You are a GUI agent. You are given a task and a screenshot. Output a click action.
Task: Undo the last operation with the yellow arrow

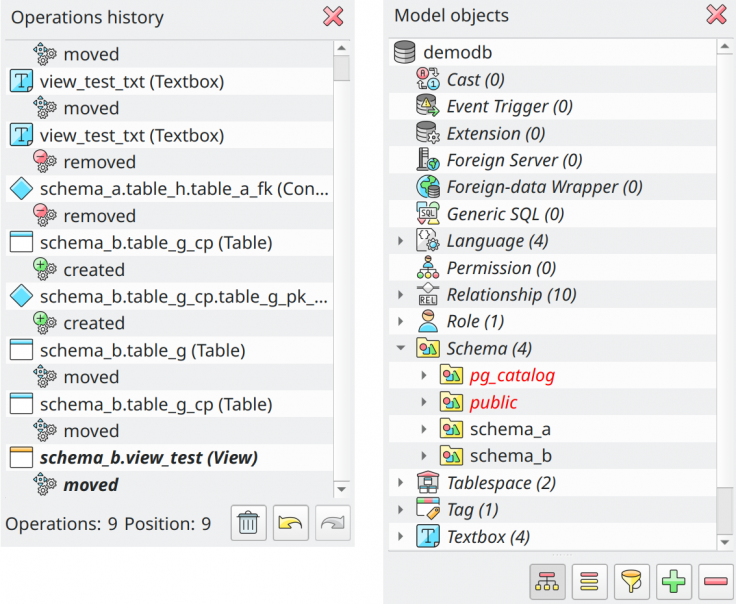coord(291,523)
